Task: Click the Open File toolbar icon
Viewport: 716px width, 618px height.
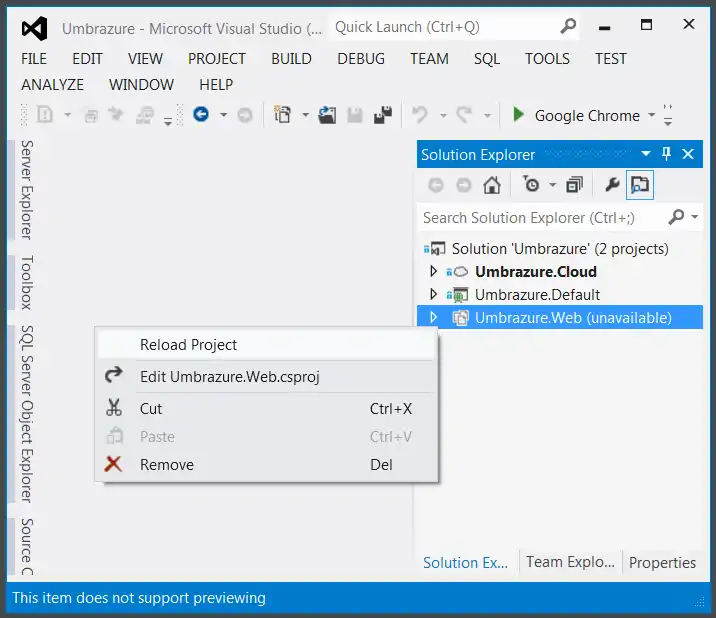Action: (327, 115)
